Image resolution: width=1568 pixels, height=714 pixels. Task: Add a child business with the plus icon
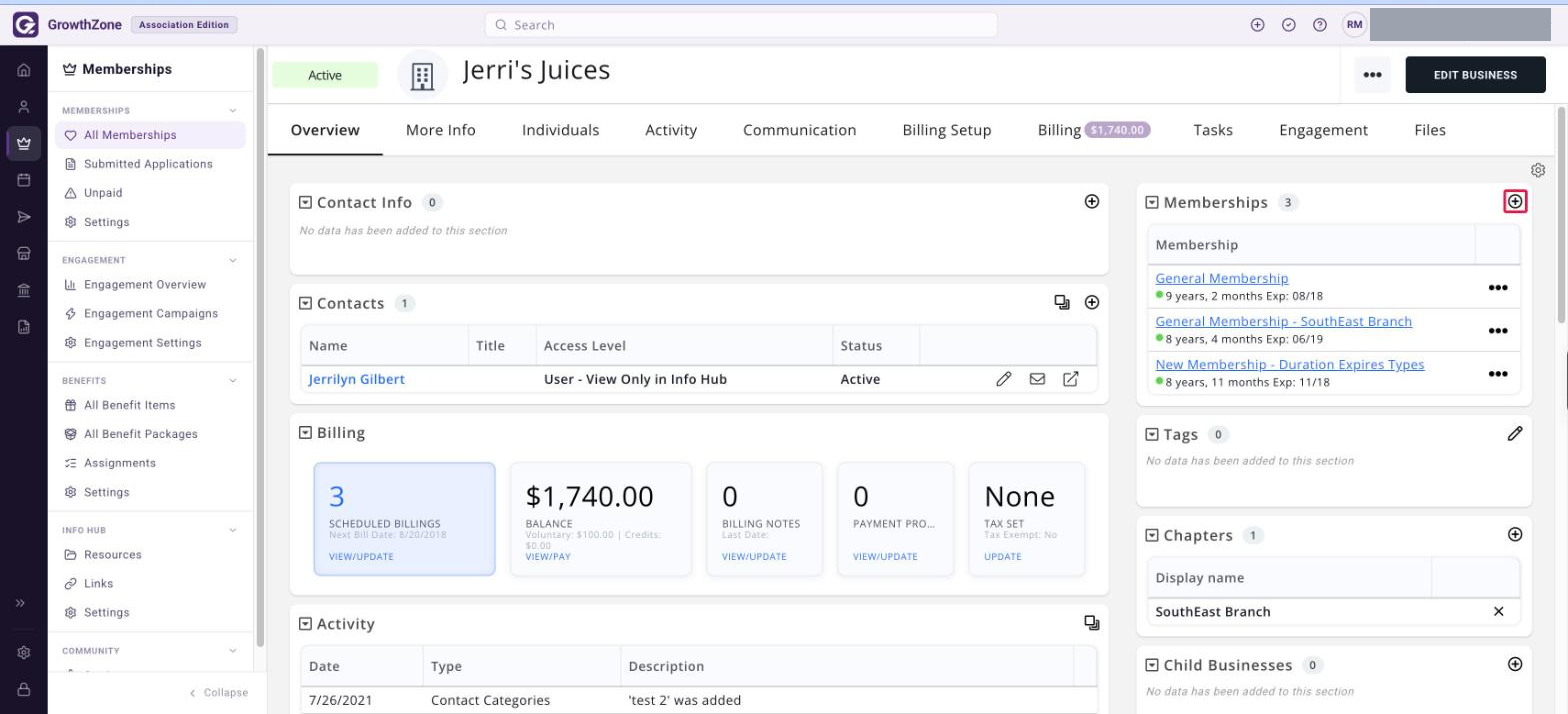pyautogui.click(x=1515, y=664)
